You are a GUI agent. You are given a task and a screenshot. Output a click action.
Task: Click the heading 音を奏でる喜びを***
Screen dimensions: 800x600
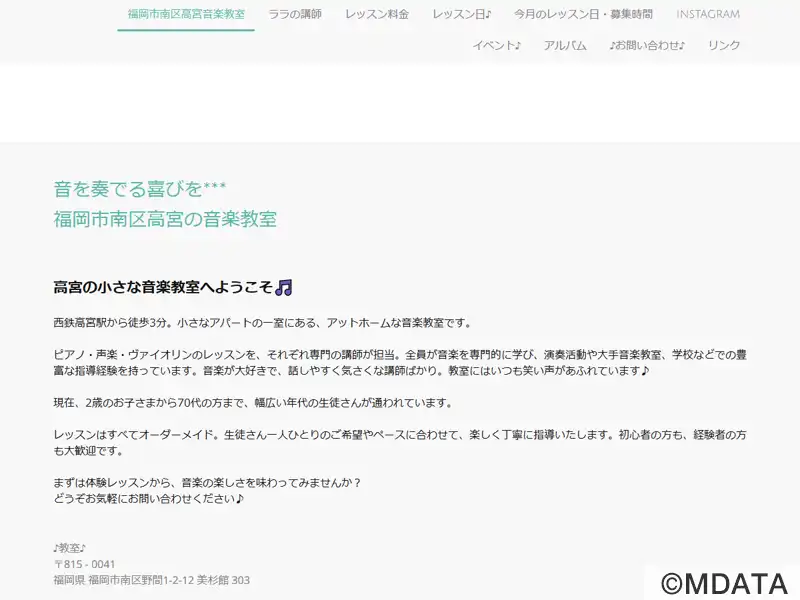140,189
